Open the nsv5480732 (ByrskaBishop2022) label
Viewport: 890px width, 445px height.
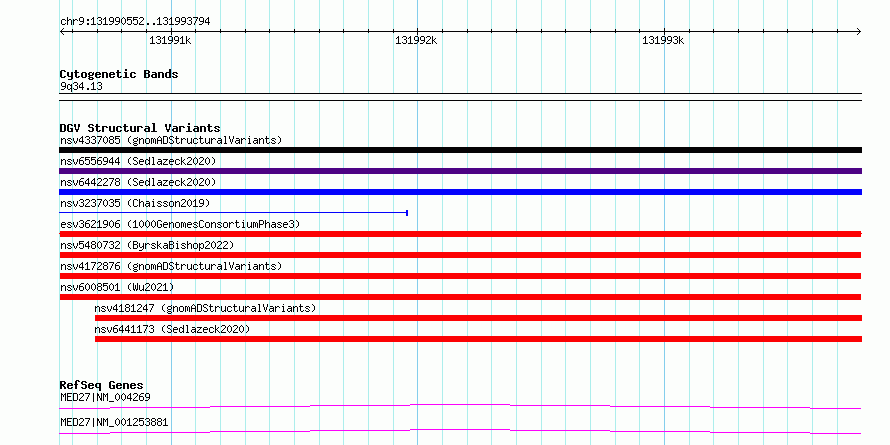[x=147, y=245]
